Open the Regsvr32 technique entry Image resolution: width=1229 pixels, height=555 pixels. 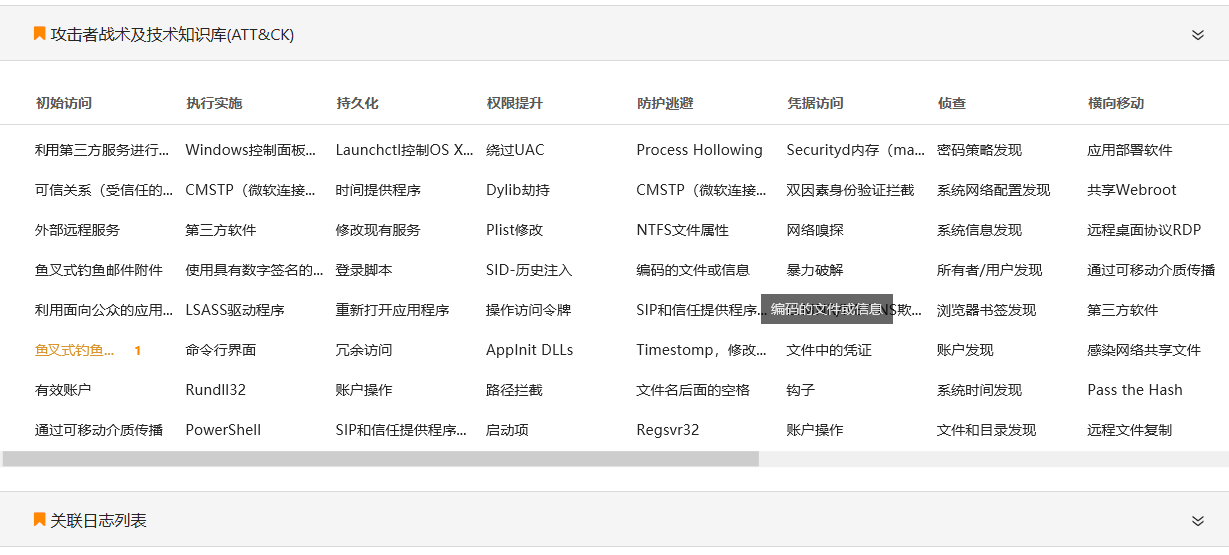pyautogui.click(x=667, y=430)
